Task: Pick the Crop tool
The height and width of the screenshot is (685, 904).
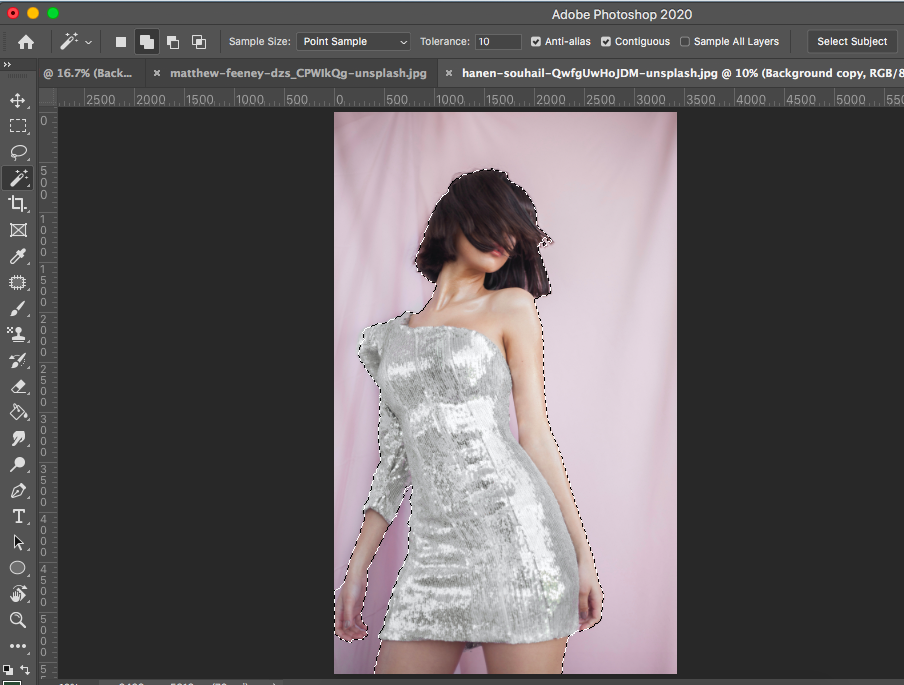Action: pyautogui.click(x=18, y=204)
